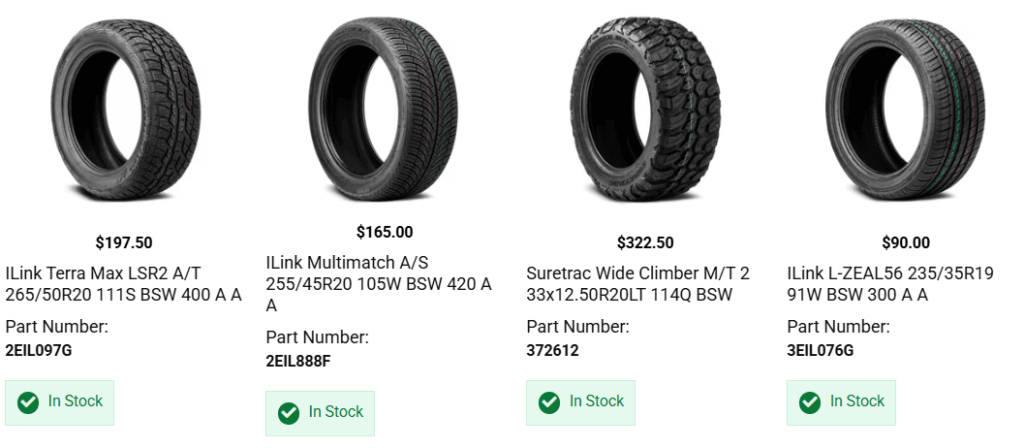Open Suretrac Wide Climber M/T 2 link
Viewport: 1024px width, 448px height.
[638, 283]
